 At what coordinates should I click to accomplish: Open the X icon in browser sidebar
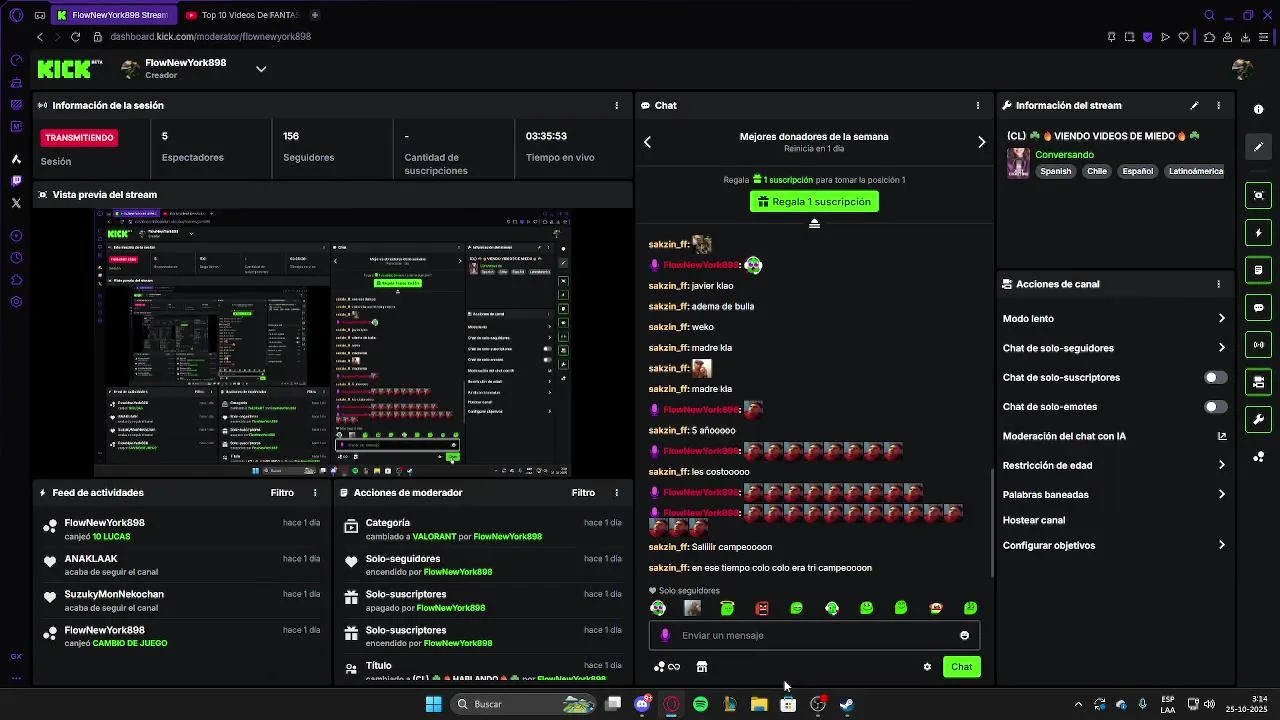pyautogui.click(x=16, y=202)
